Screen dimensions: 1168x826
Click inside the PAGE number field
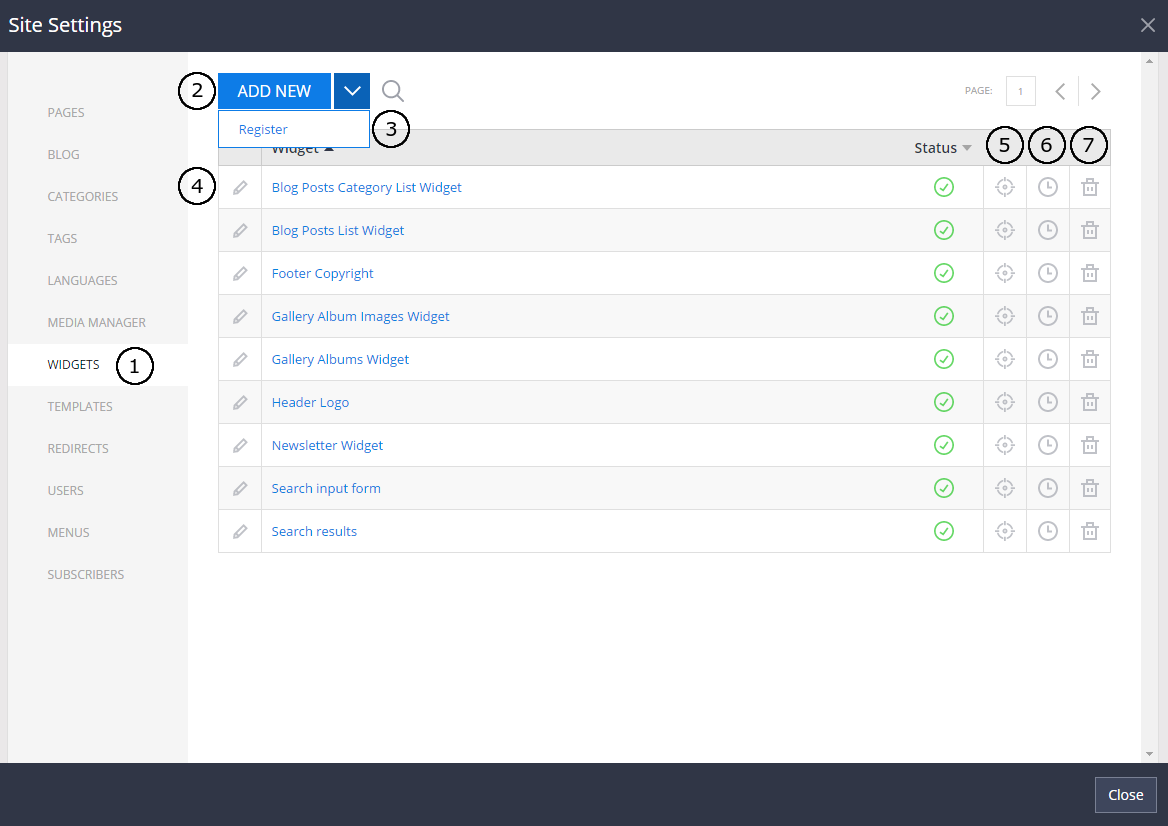point(1020,90)
